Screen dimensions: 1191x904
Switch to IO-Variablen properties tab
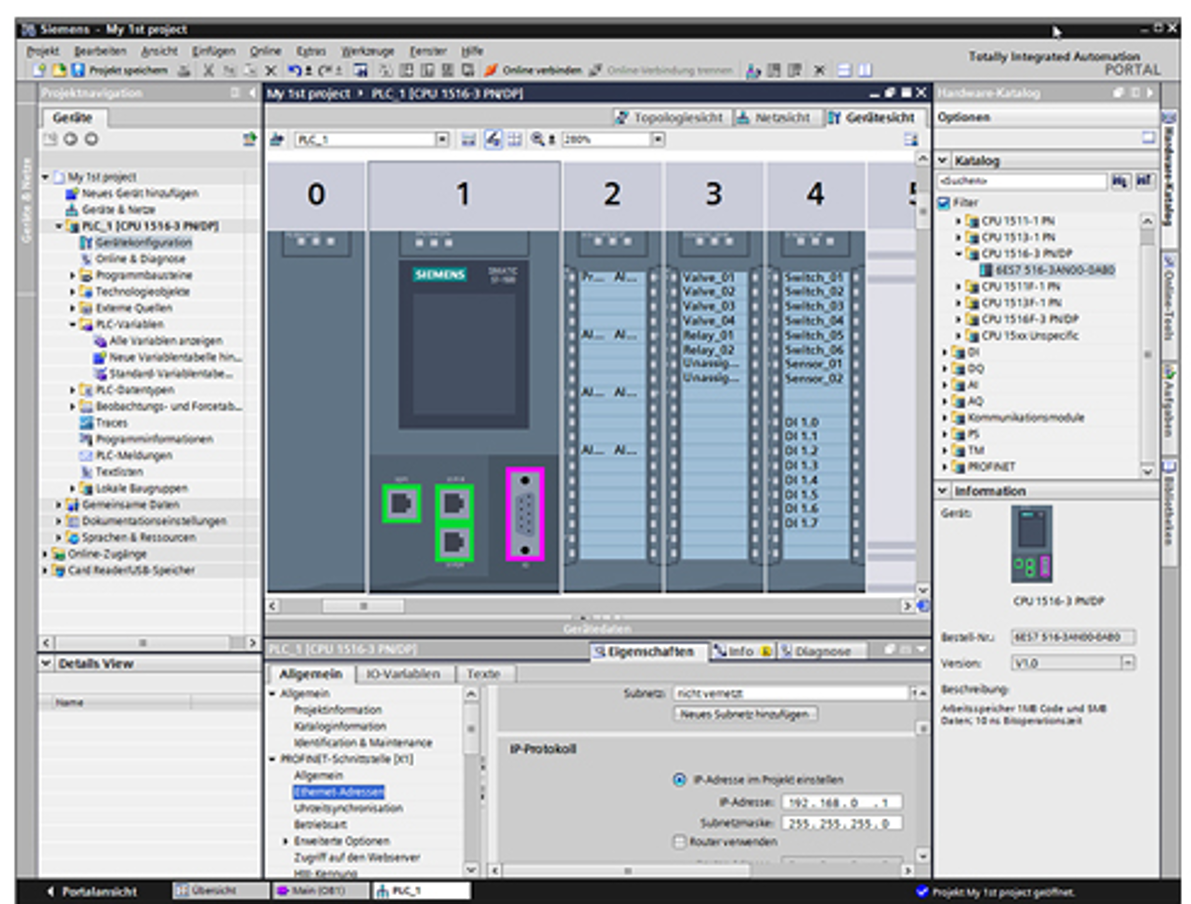[403, 674]
